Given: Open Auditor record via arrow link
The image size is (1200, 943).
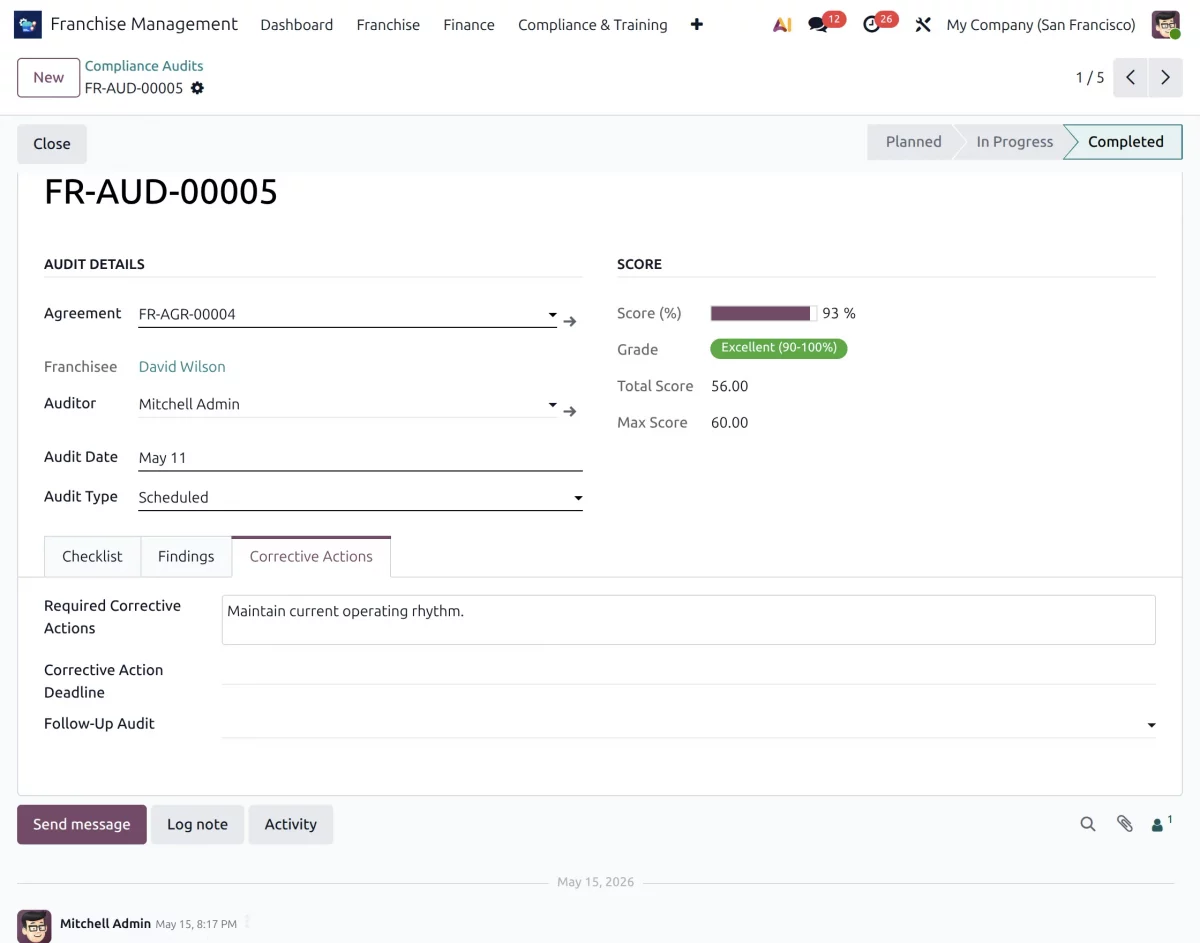Looking at the screenshot, I should pos(570,411).
